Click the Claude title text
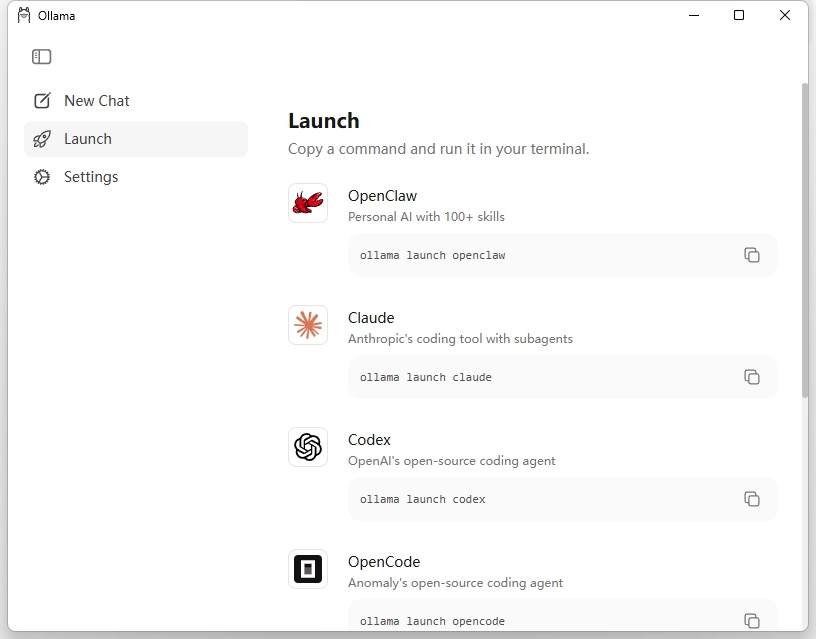816x639 pixels. 371,318
